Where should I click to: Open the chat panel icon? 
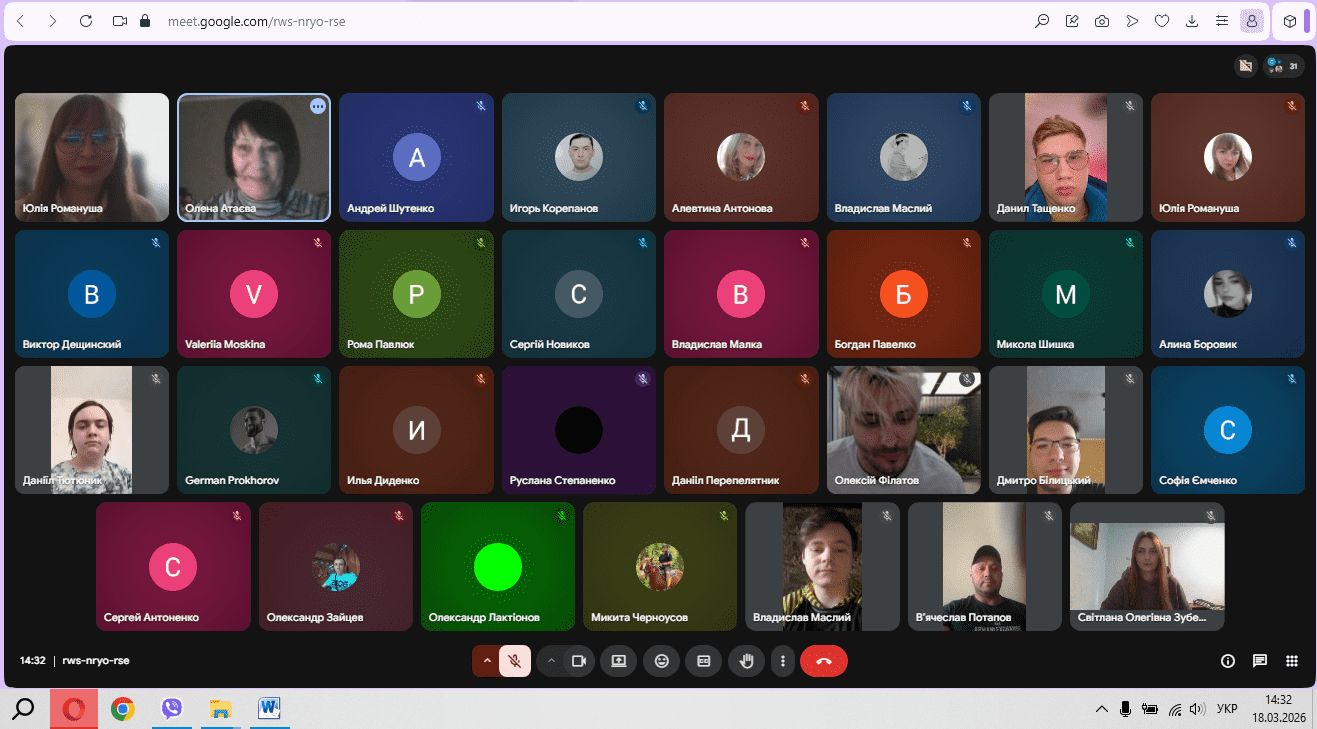[1260, 661]
